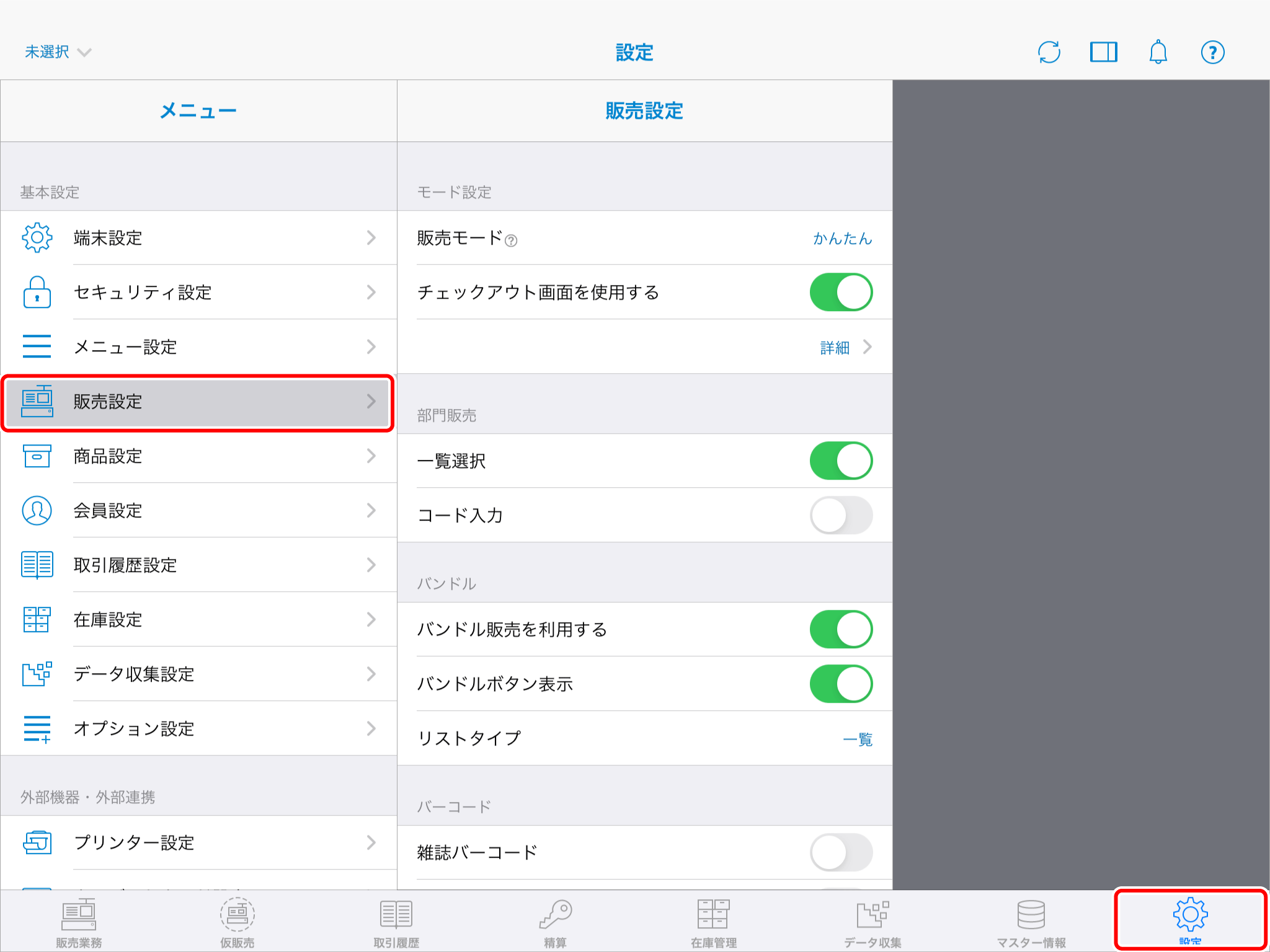Viewport: 1270px width, 952px height.
Task: Click the 商品設定 box icon
Action: (37, 456)
